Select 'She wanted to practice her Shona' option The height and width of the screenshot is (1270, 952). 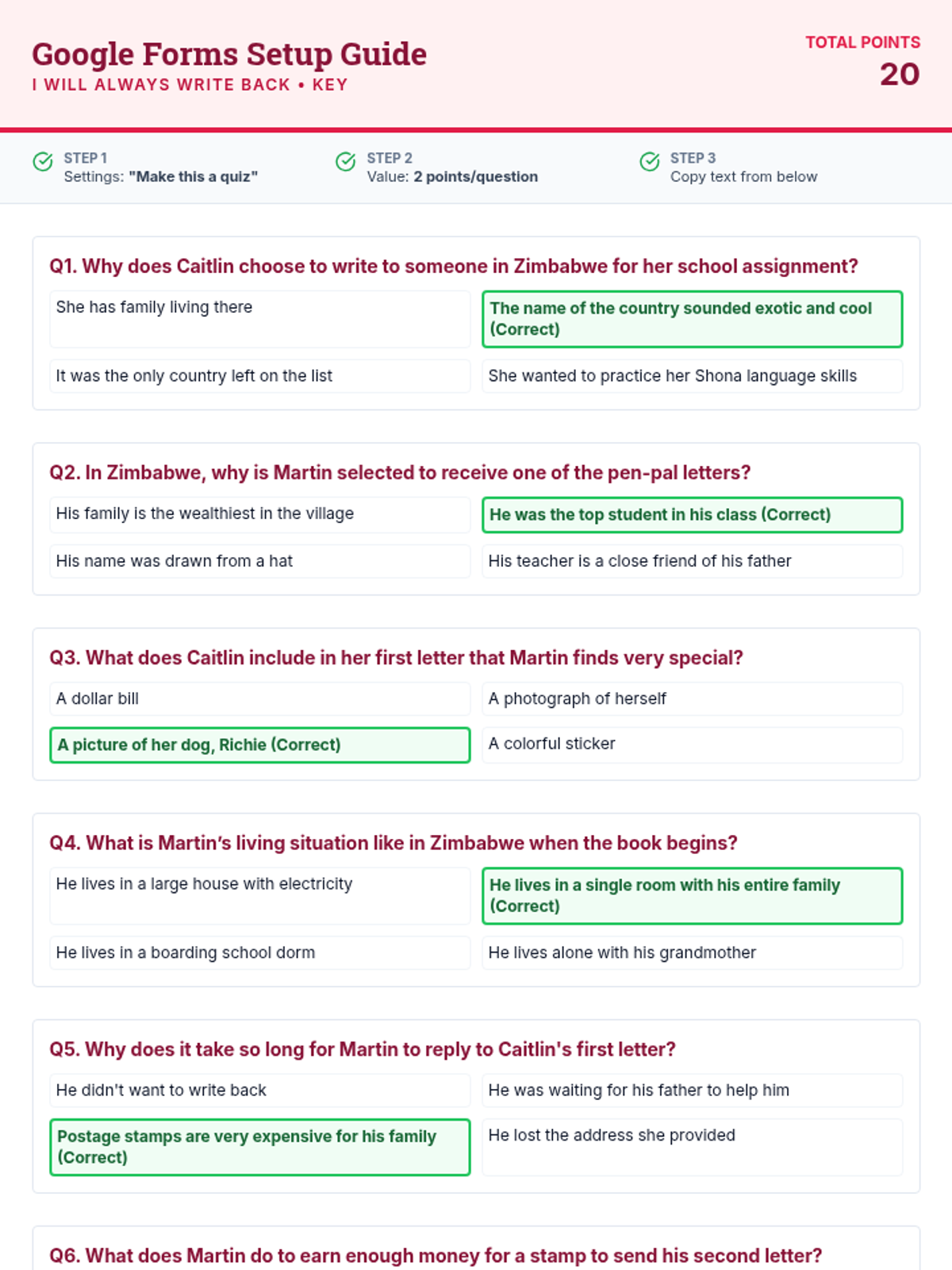pyautogui.click(x=693, y=376)
